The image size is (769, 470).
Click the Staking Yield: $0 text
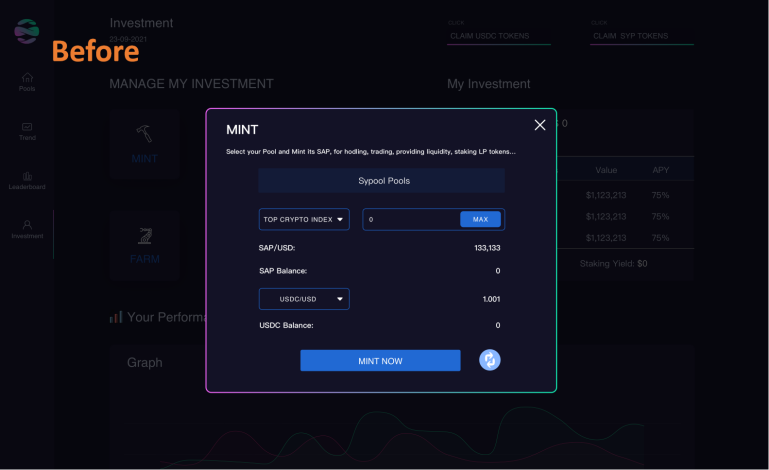613,264
